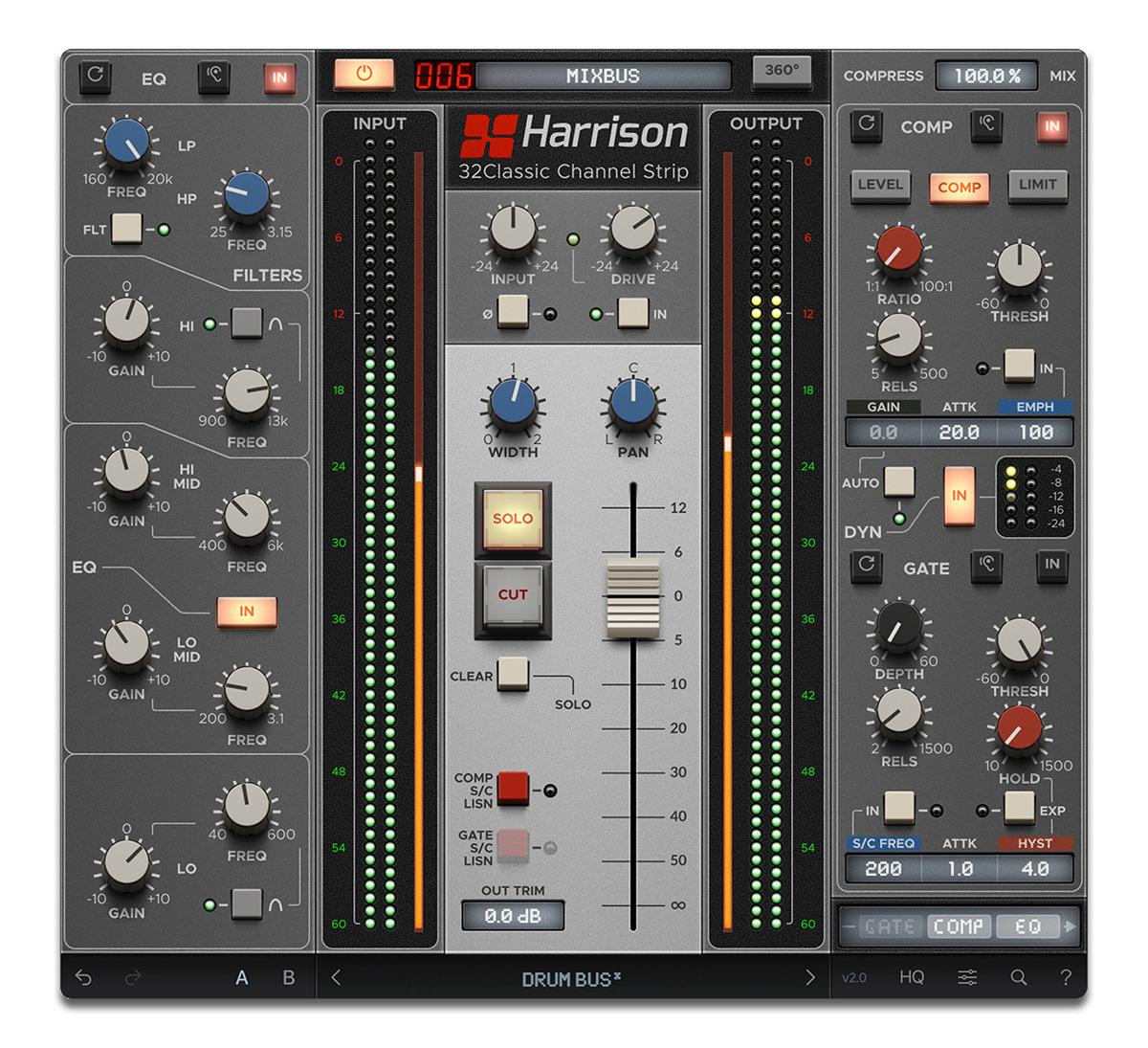Click the routing order arrow at right end

click(1070, 925)
